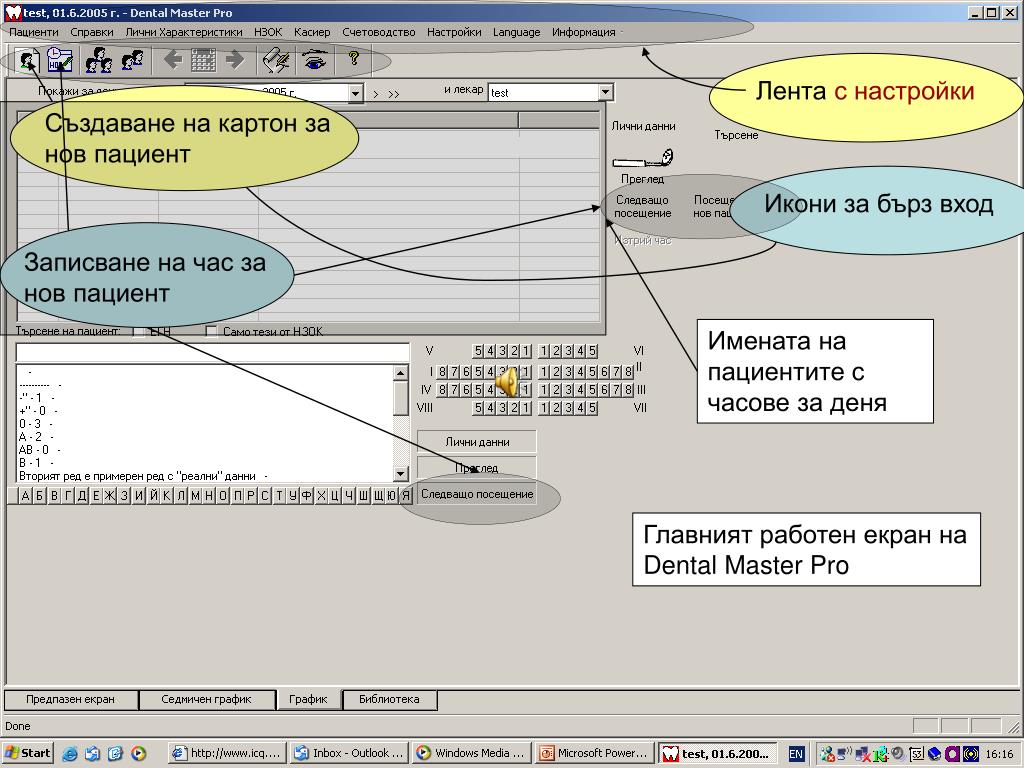
Task: Switch to the Седмичен график tab
Action: [x=206, y=699]
